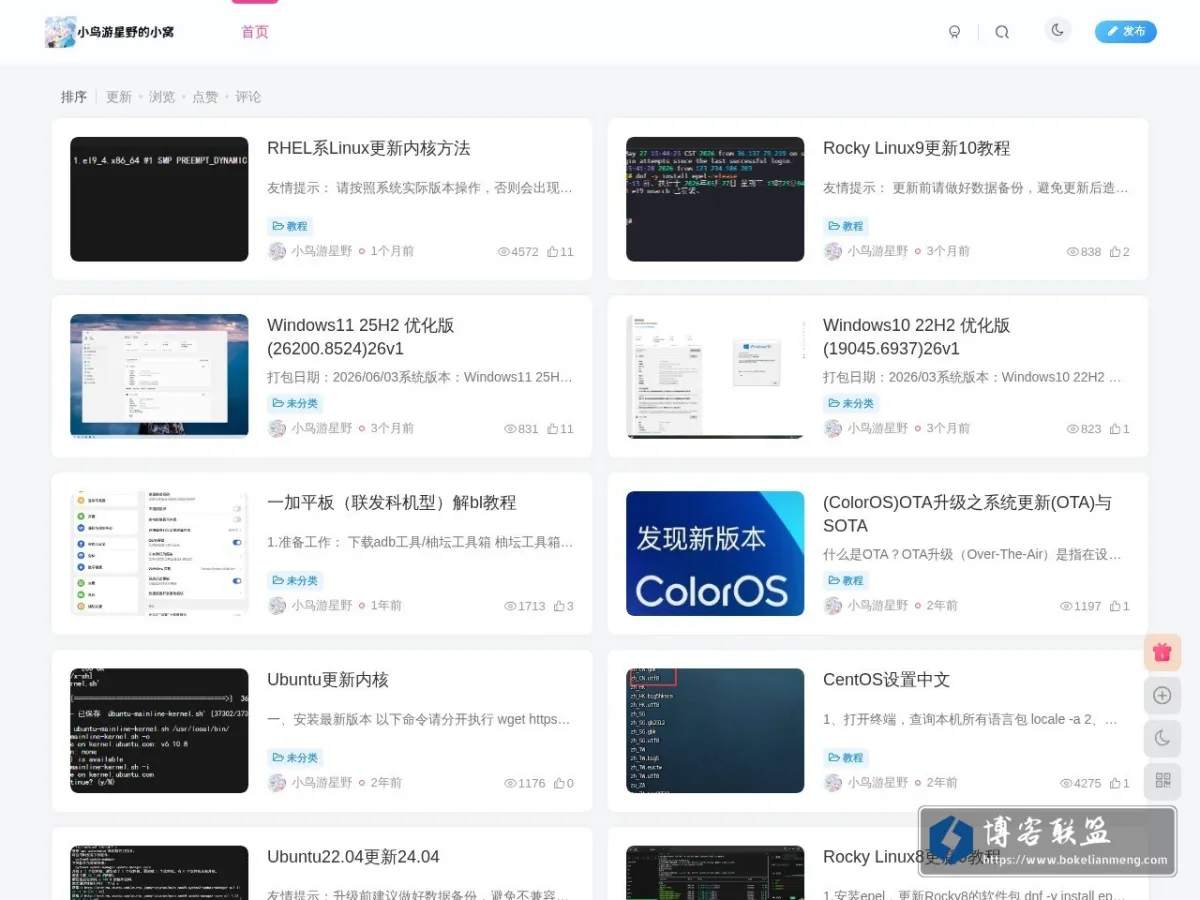Open post Ubuntu更新内核

pyautogui.click(x=328, y=680)
